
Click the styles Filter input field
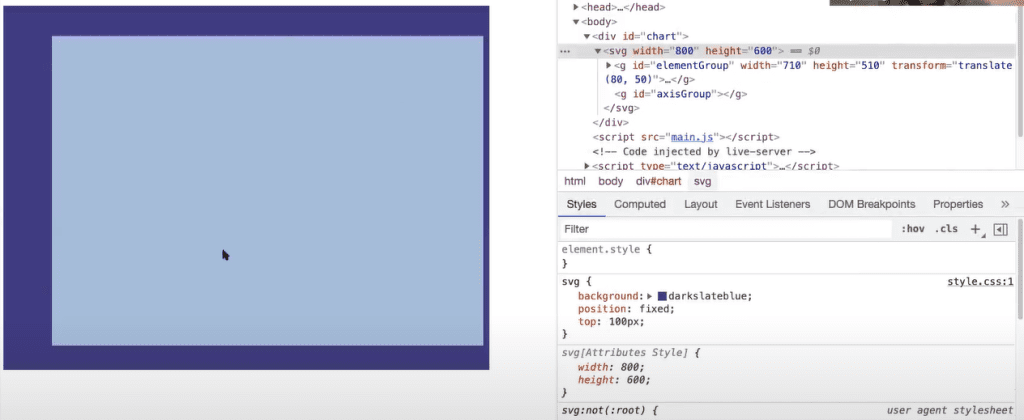coord(726,229)
